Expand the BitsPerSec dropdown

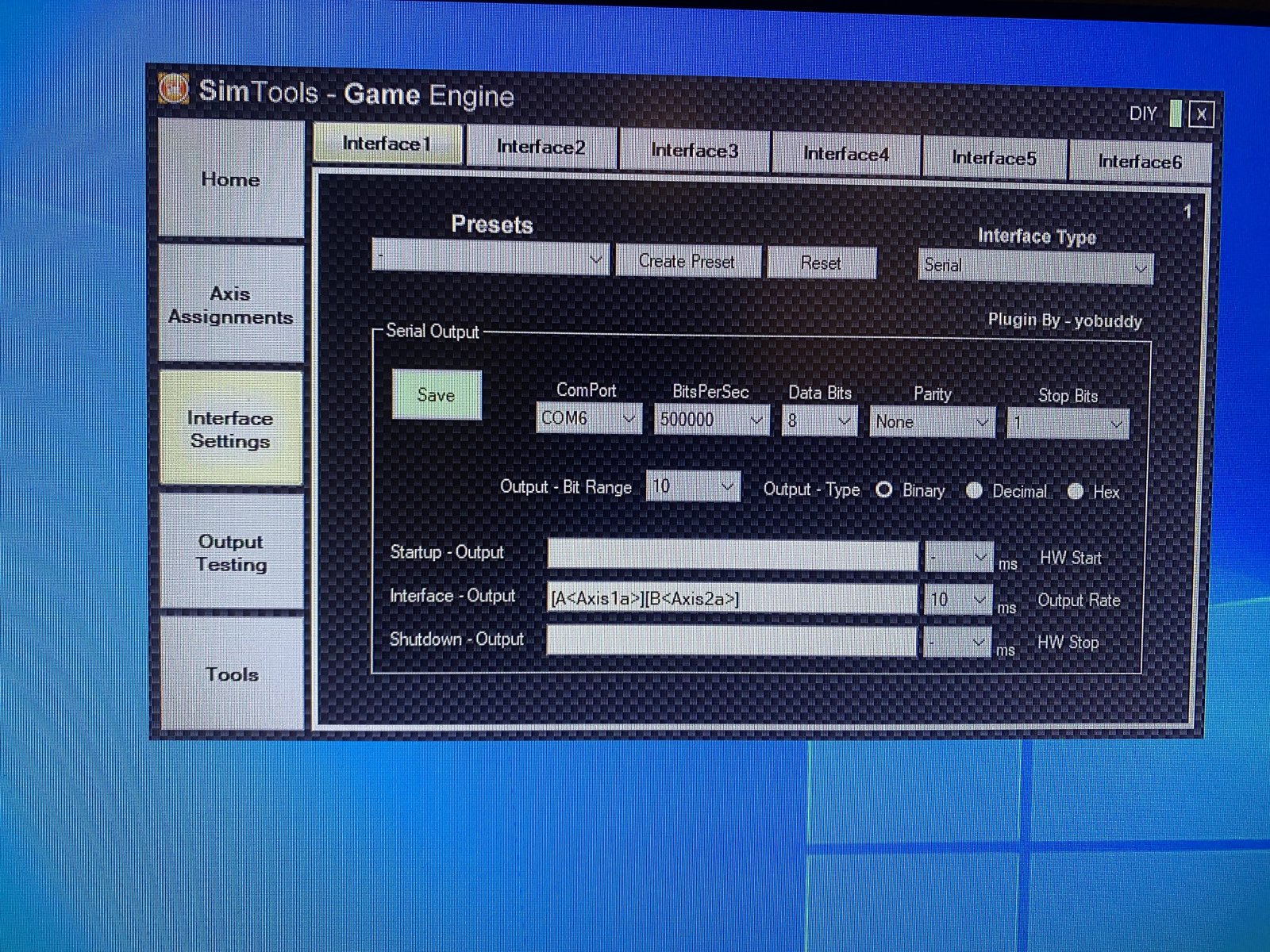click(x=710, y=419)
